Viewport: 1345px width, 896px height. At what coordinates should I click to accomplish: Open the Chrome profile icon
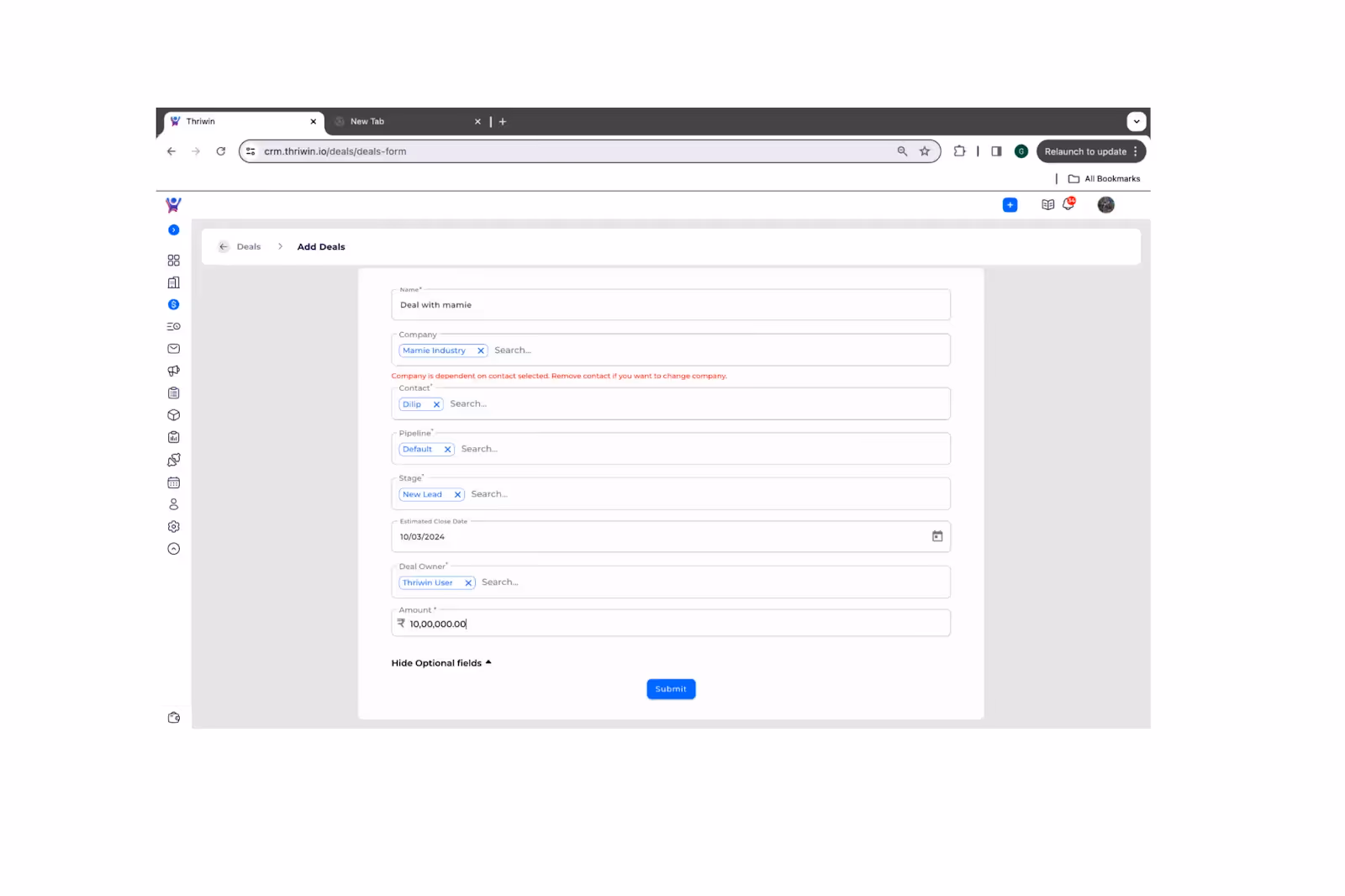pos(1021,151)
